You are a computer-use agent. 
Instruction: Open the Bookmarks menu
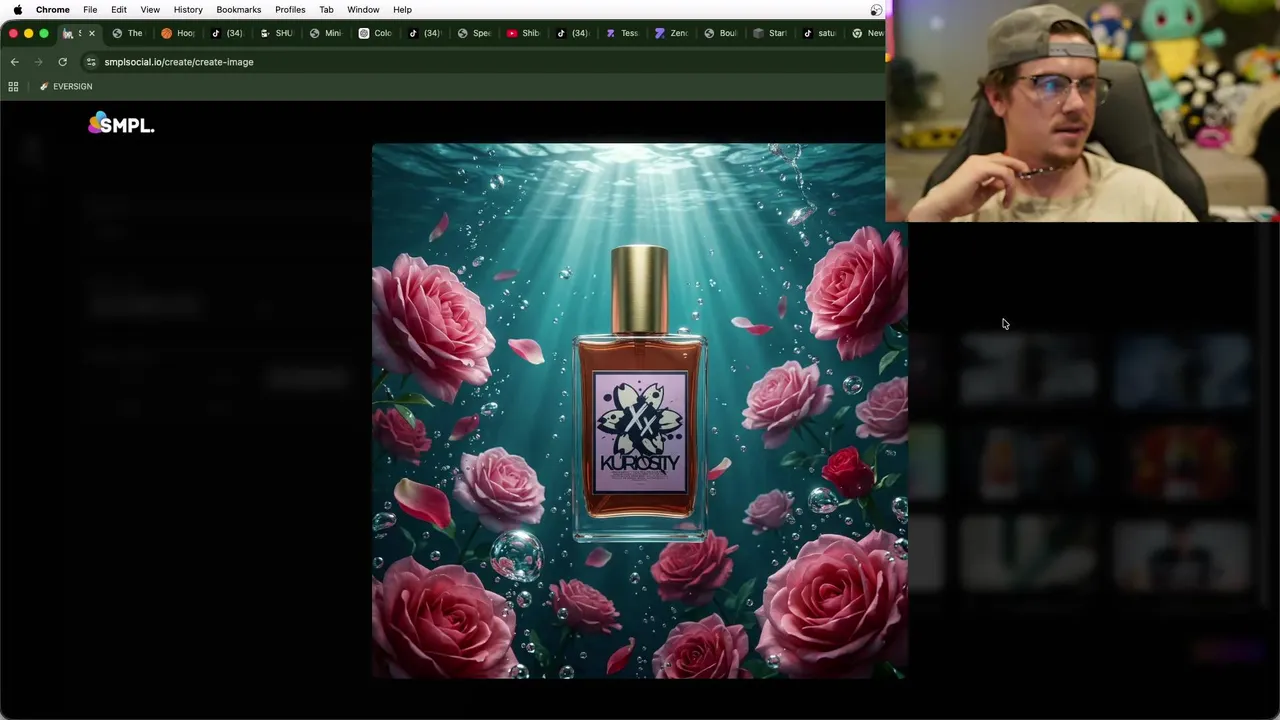tap(239, 10)
